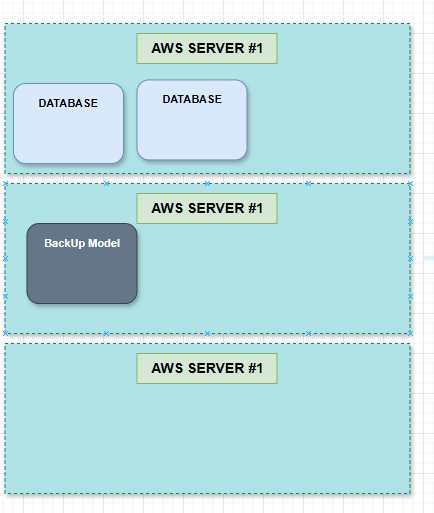Click the bottom-center connection point of selected container
The image size is (434, 513).
(x=207, y=333)
